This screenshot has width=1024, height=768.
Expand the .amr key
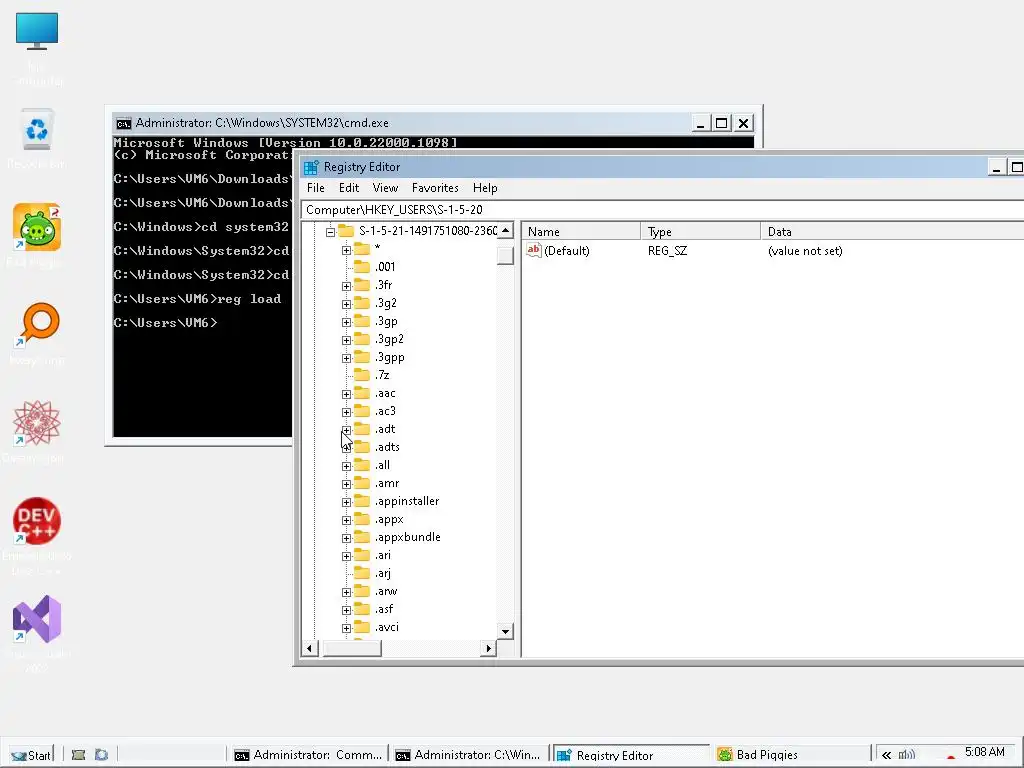pos(347,485)
